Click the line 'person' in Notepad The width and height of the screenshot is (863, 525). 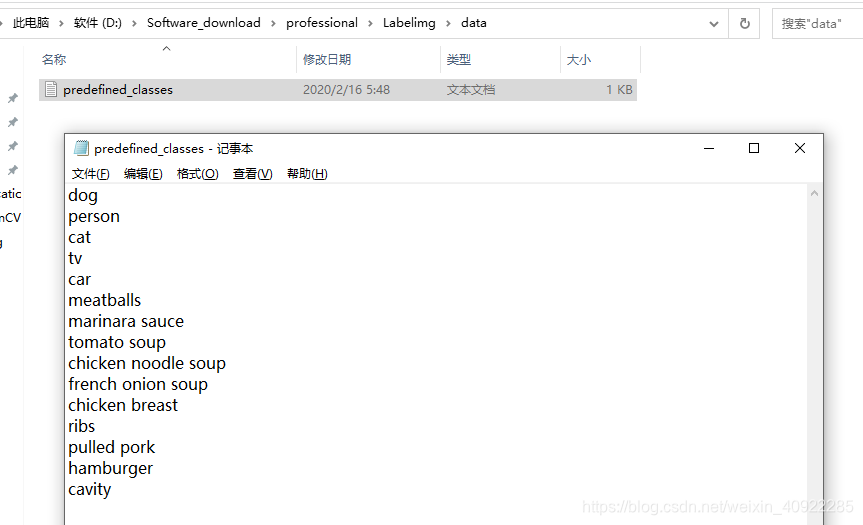(94, 216)
